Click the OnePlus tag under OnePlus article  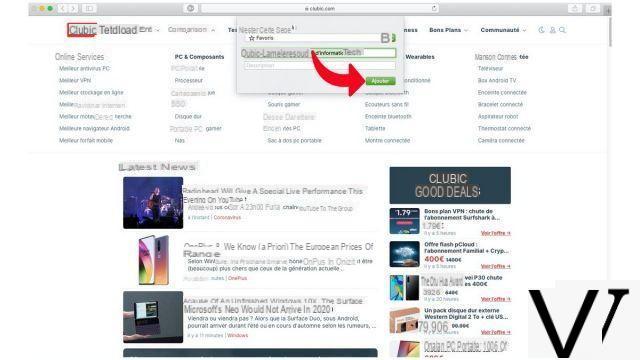(237, 278)
